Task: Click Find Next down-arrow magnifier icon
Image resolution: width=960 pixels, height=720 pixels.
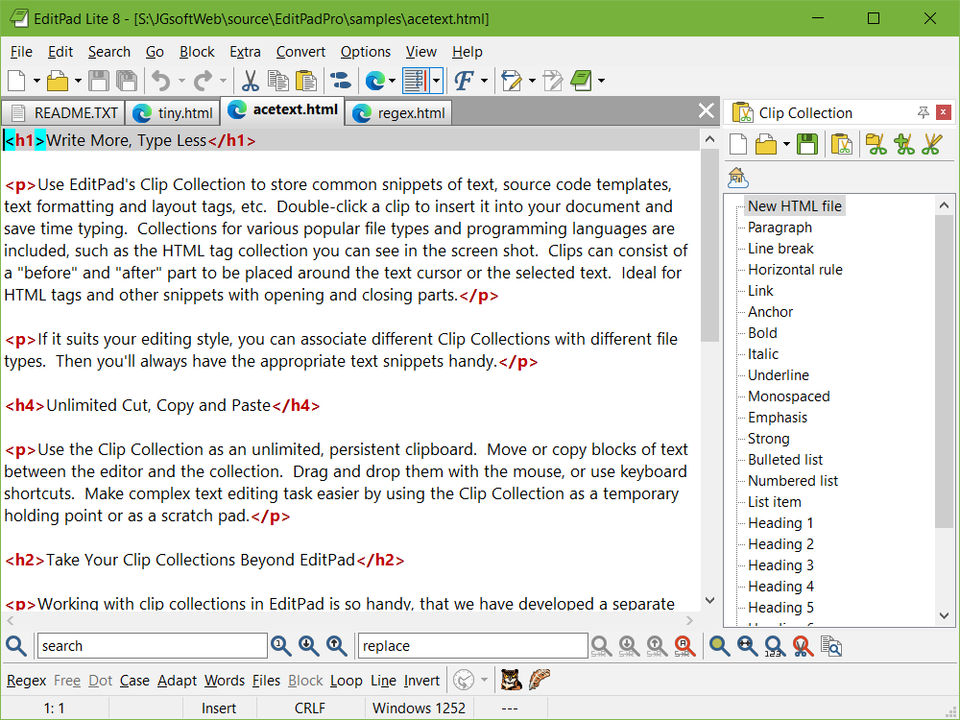Action: pos(309,645)
